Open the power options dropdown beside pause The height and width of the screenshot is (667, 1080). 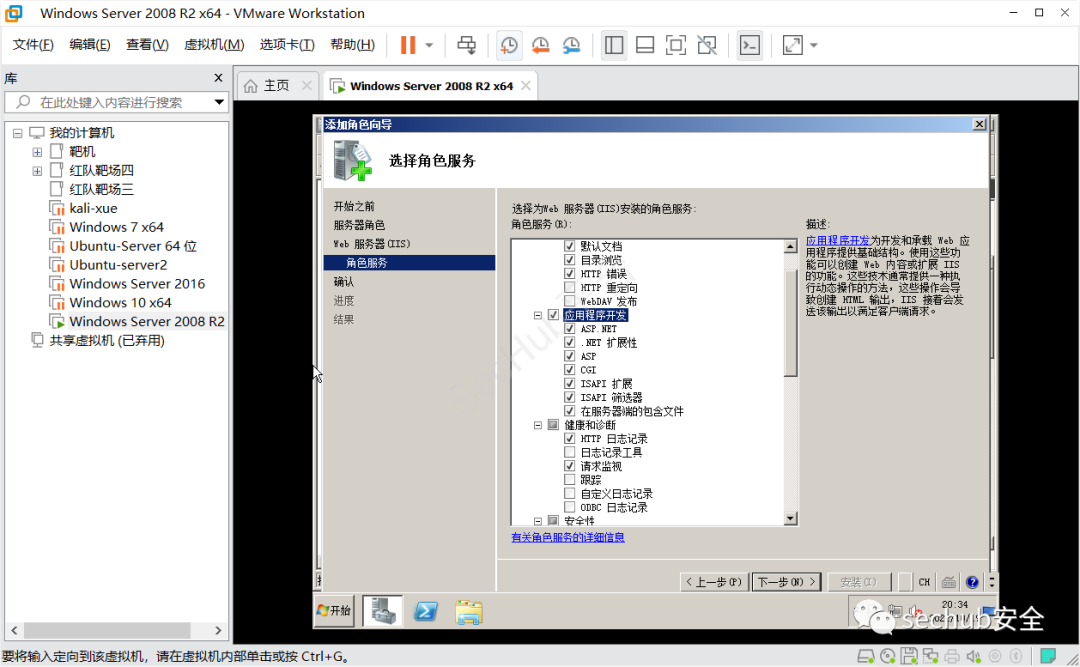point(429,45)
